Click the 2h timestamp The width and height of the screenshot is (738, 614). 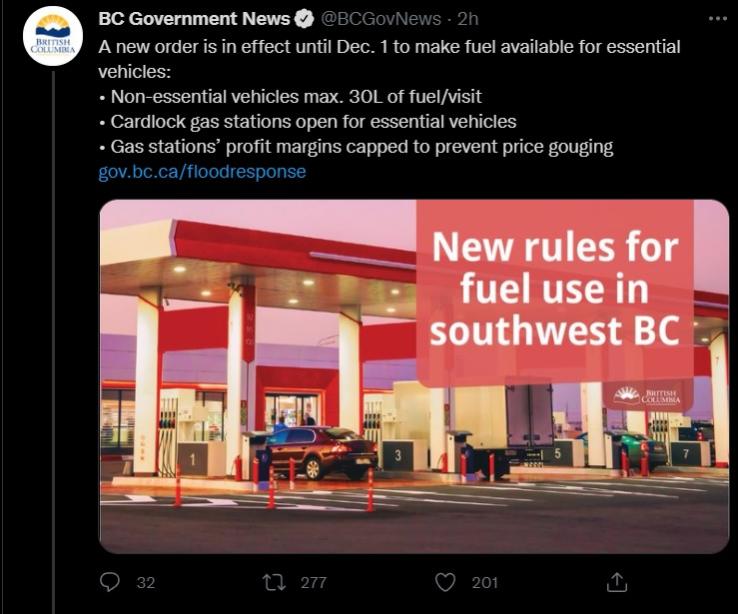click(x=468, y=19)
